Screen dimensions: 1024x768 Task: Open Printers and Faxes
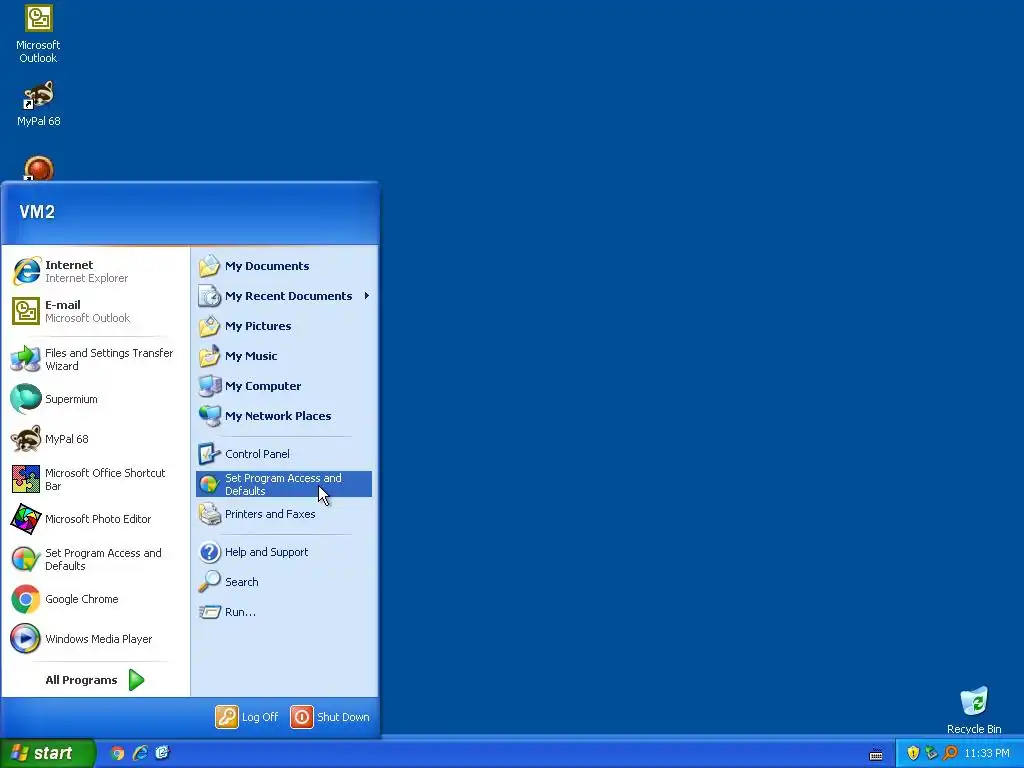[283, 514]
